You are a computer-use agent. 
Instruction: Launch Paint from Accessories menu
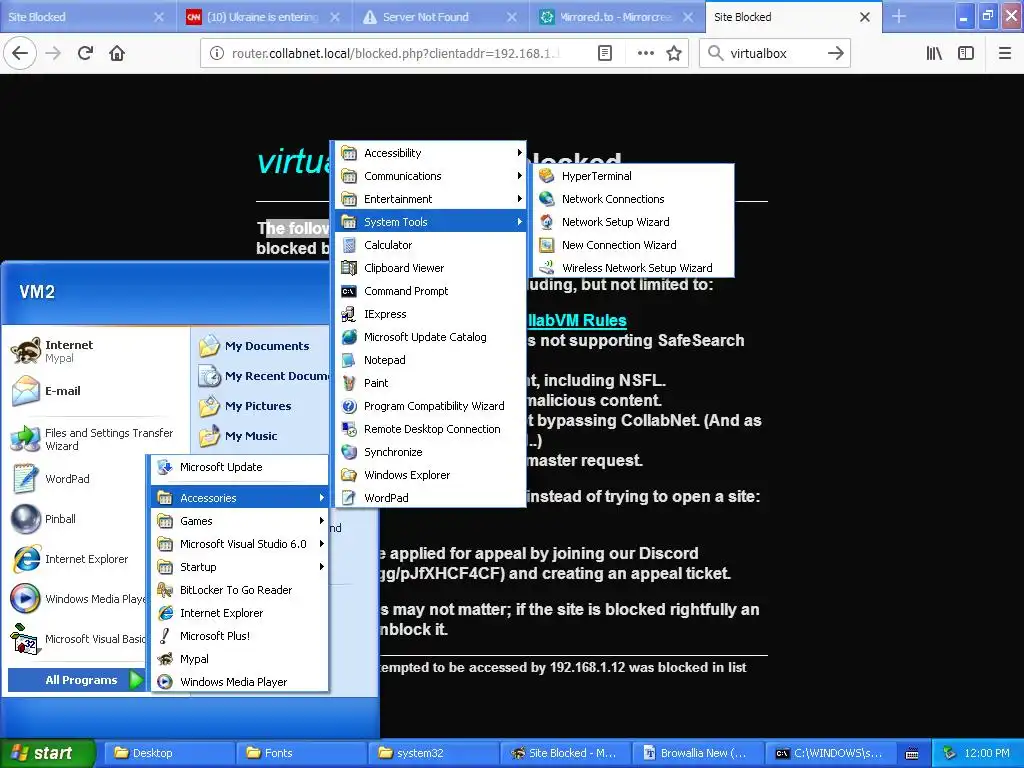pyautogui.click(x=431, y=383)
